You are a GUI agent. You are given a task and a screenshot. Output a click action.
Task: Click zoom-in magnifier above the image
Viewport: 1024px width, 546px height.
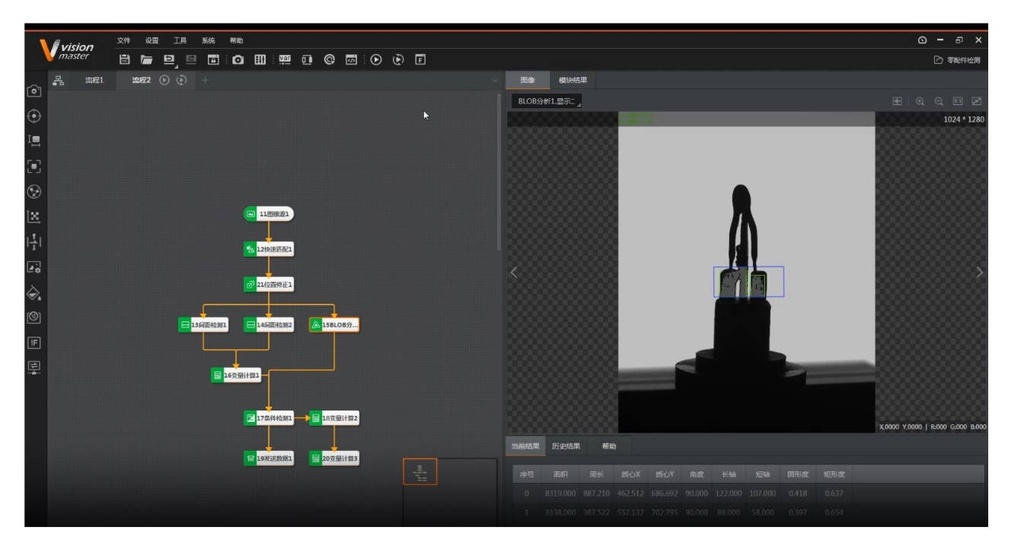[x=920, y=101]
